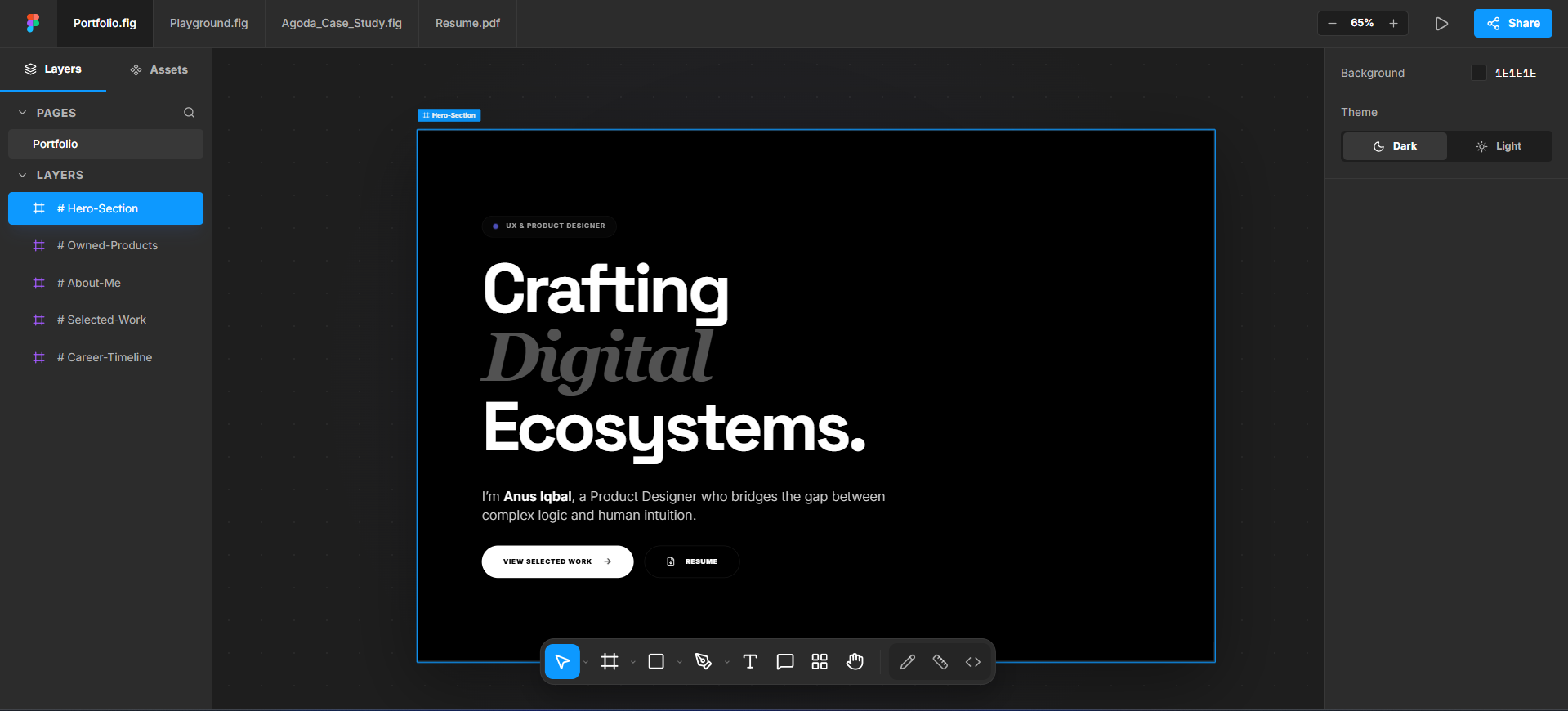Switch to the Assets tab

click(x=159, y=69)
